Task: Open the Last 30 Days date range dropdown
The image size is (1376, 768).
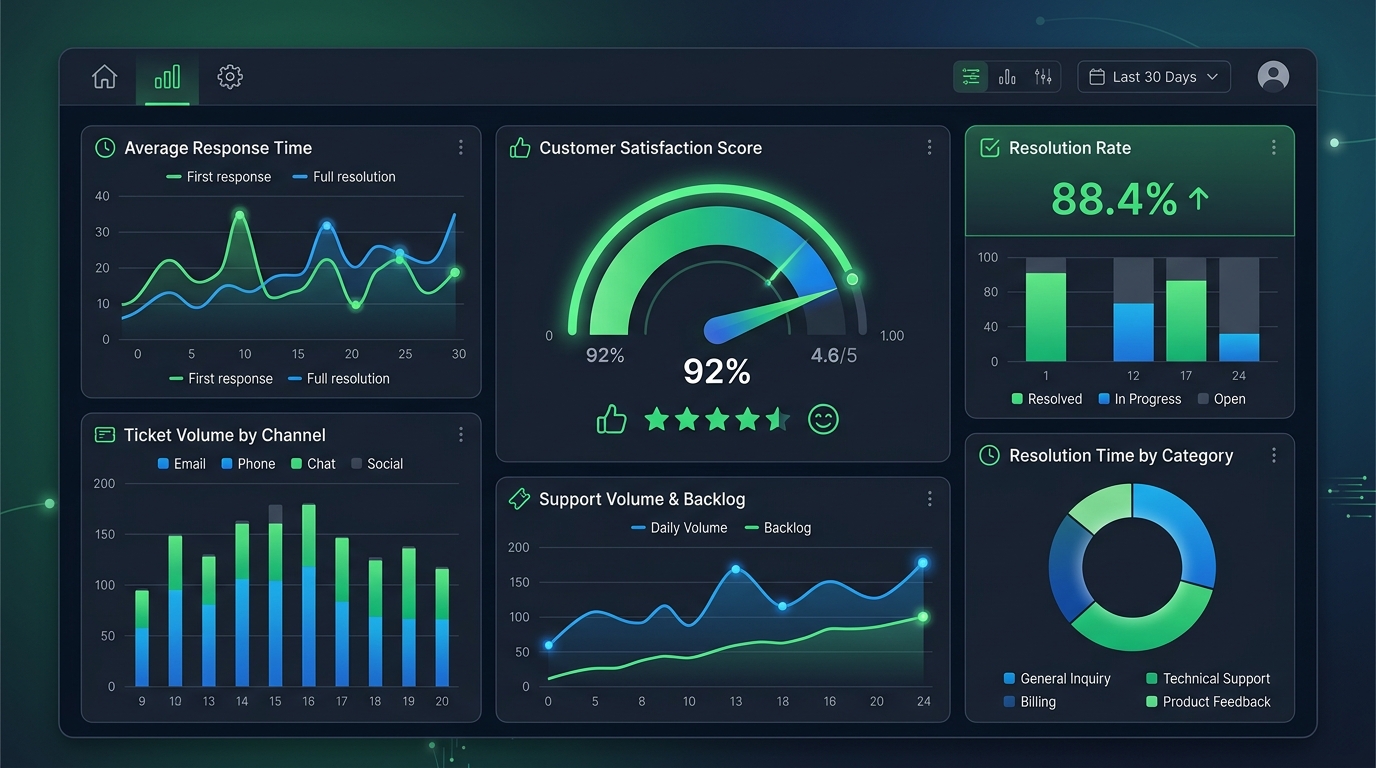Action: pos(1154,77)
